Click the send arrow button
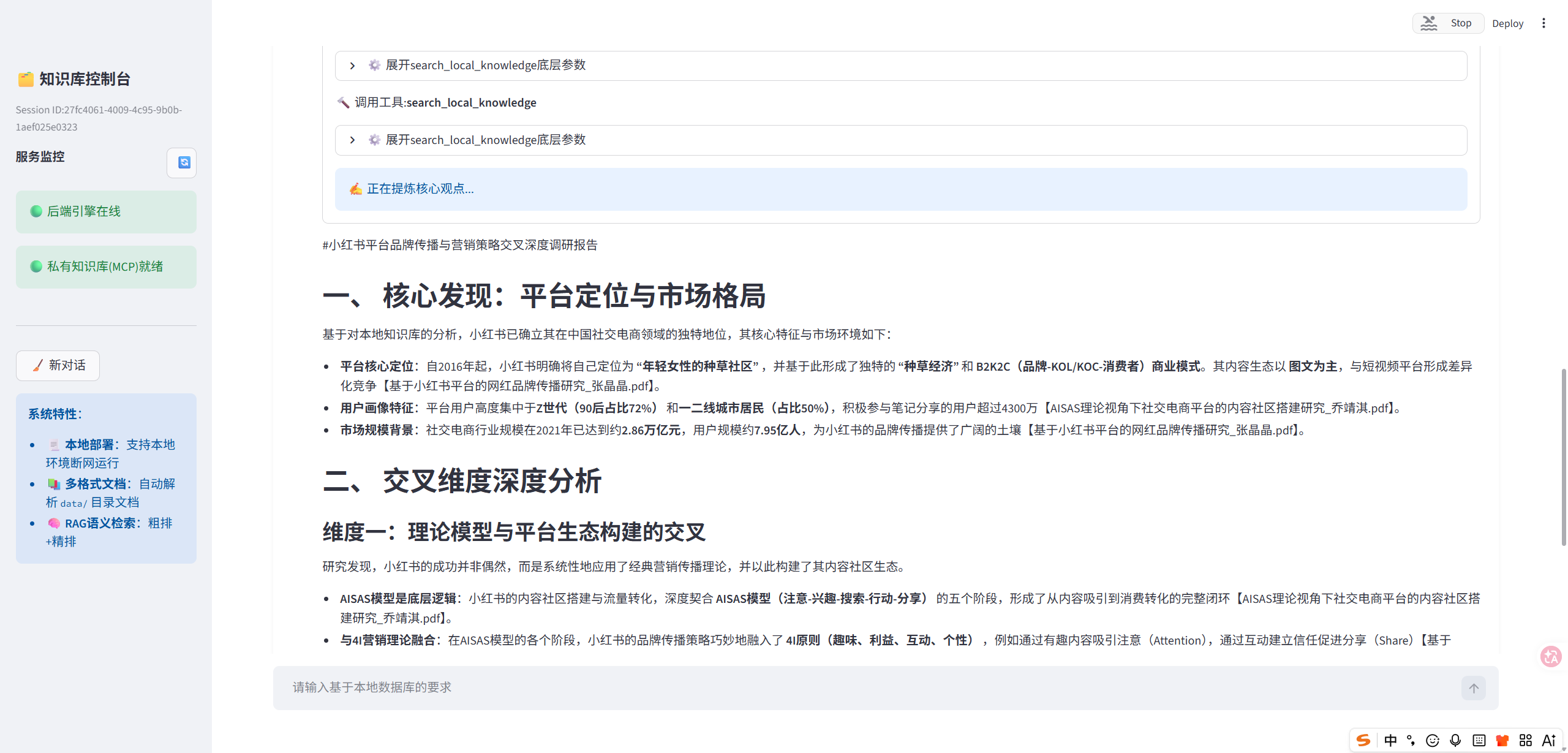 pyautogui.click(x=1473, y=687)
